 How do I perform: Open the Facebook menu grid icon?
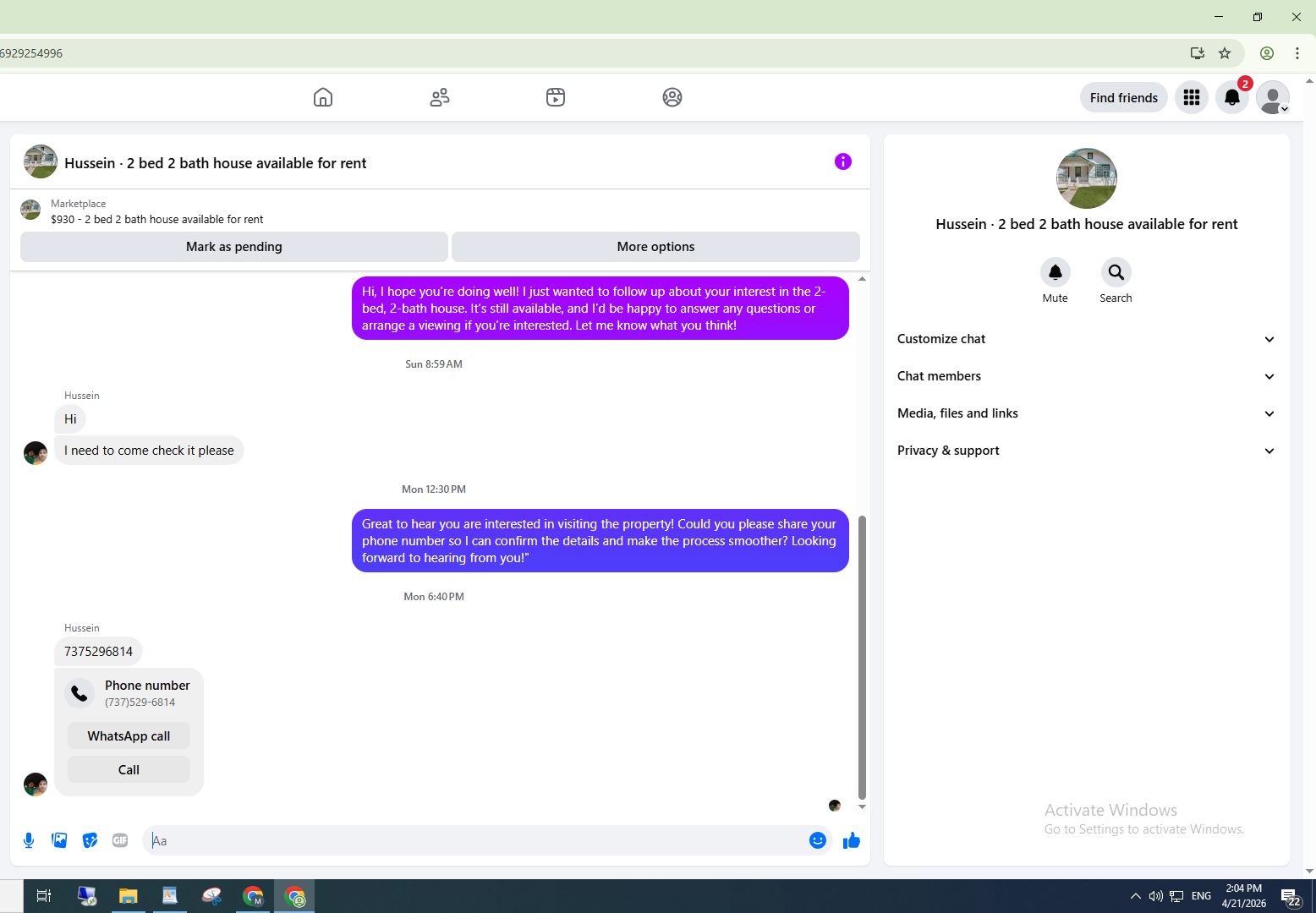(x=1192, y=97)
